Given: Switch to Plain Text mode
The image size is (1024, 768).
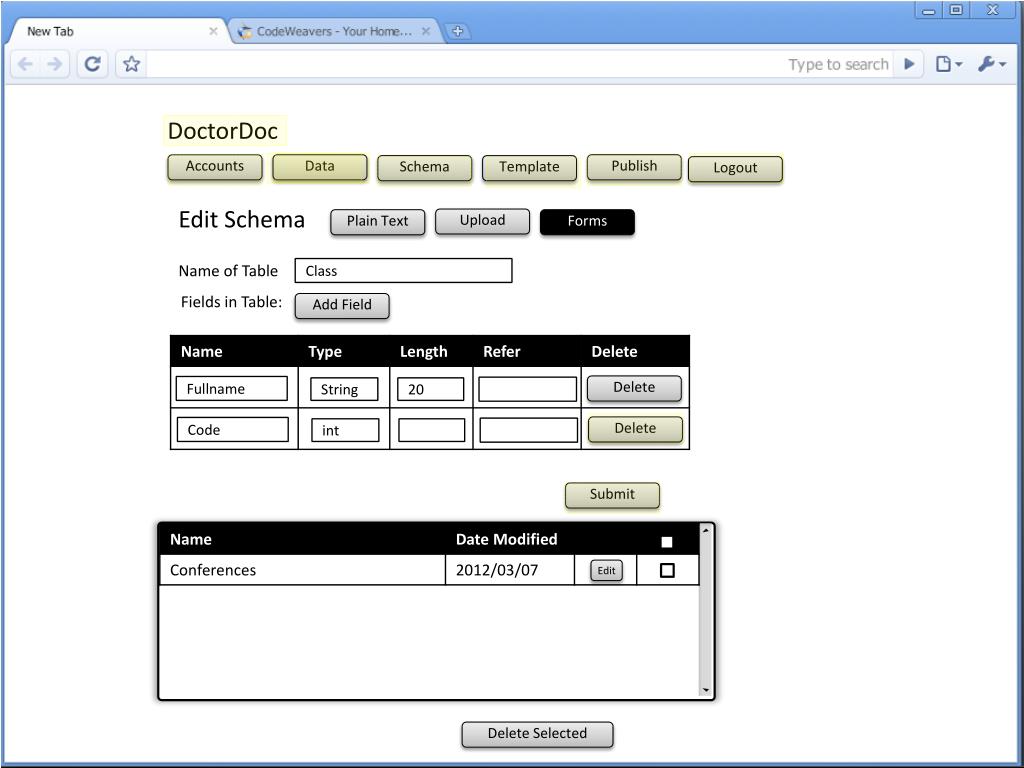Looking at the screenshot, I should click(x=377, y=221).
